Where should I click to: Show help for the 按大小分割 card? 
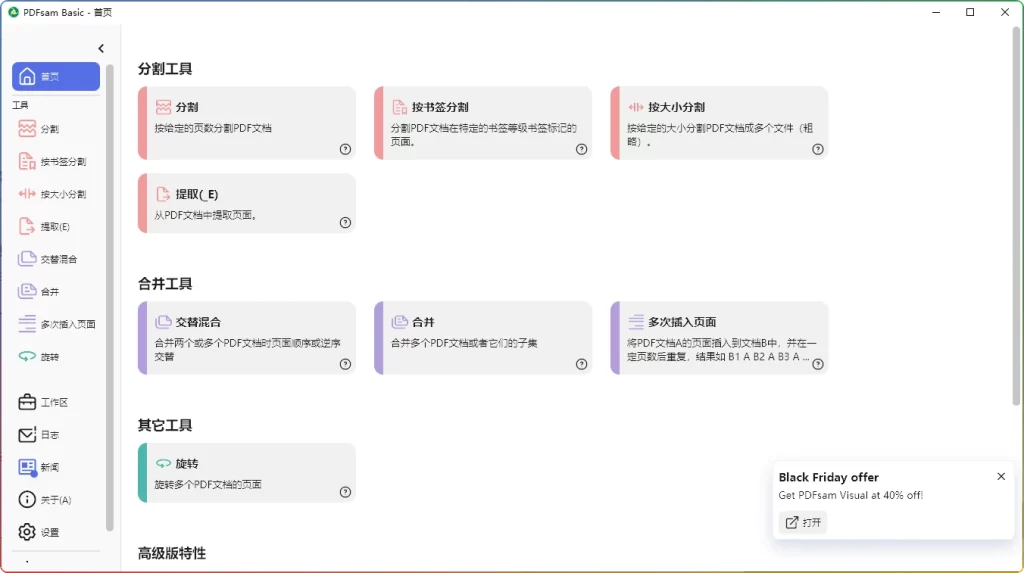(x=818, y=149)
